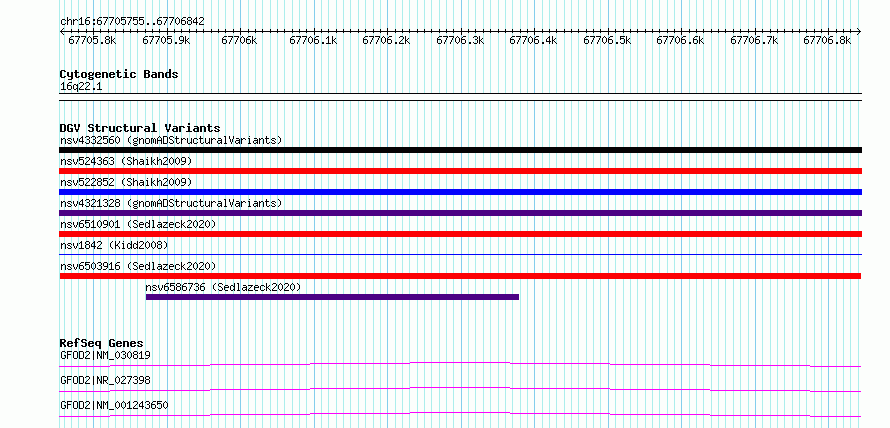
Task: Click the red nsv6503916 variant bar
Action: [x=460, y=276]
